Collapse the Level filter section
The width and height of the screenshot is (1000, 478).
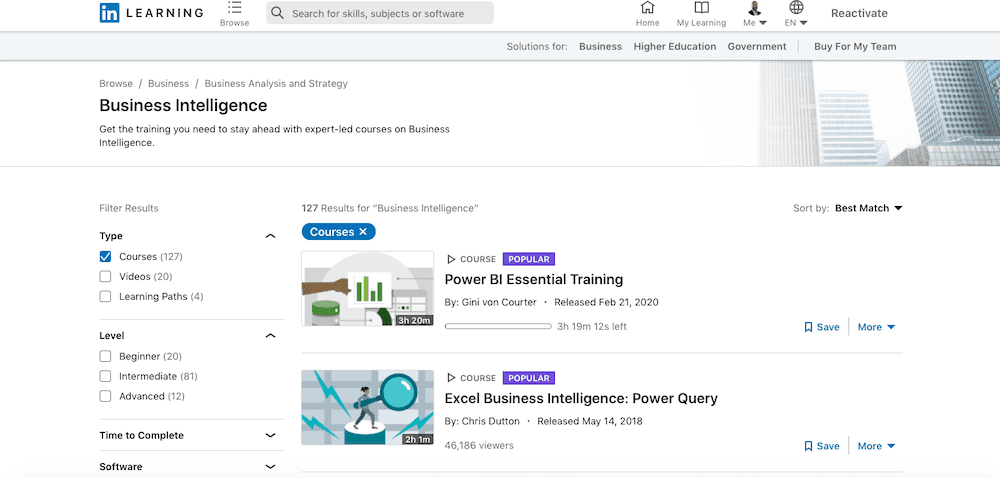pyautogui.click(x=270, y=335)
